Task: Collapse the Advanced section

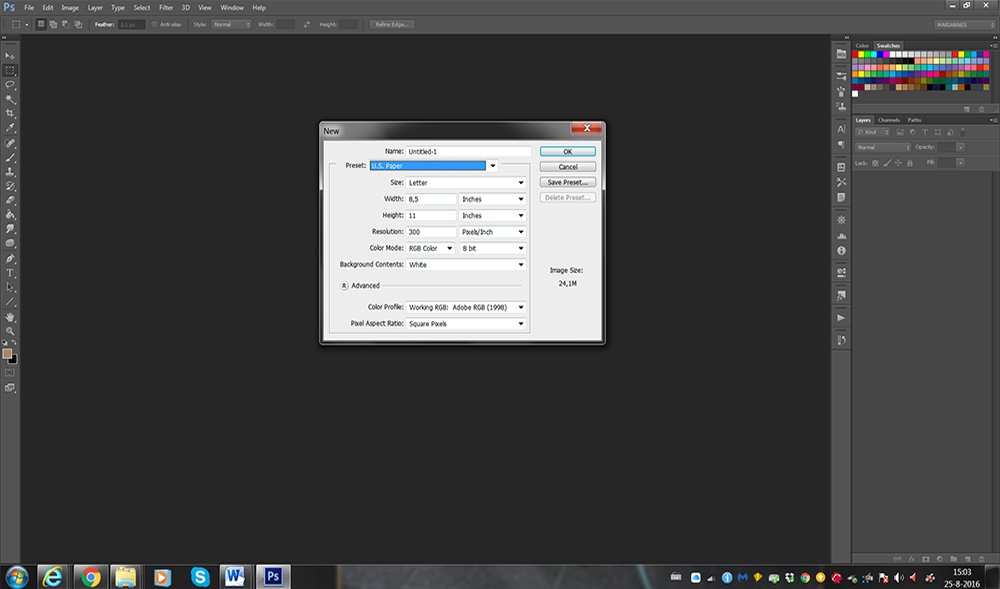Action: coord(344,286)
